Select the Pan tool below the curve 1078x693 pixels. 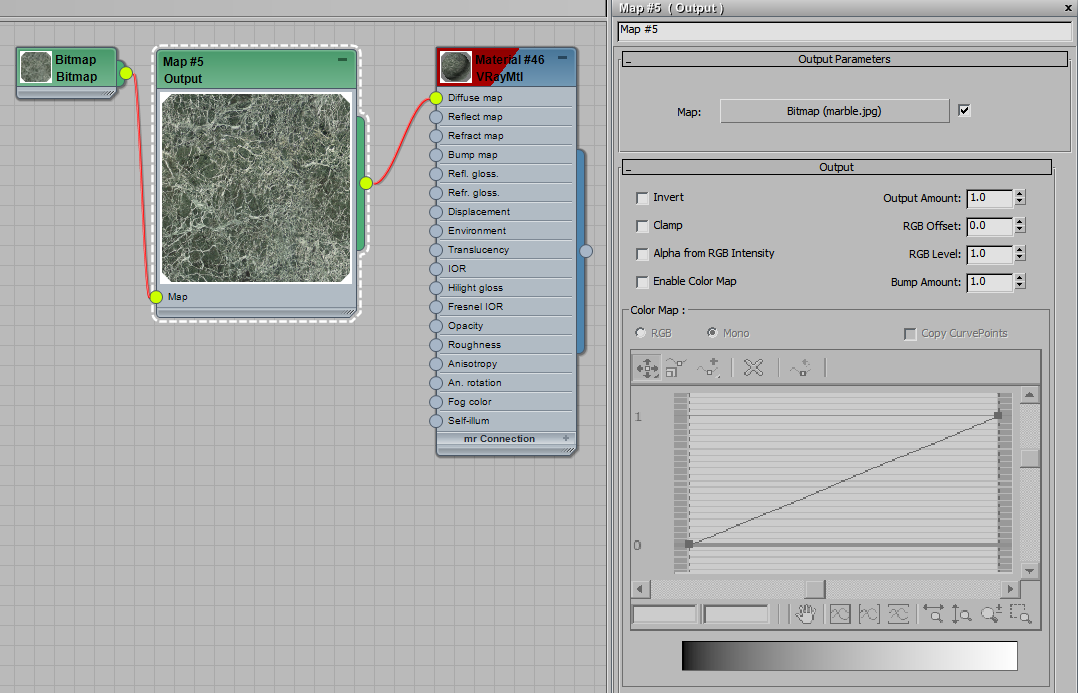tap(806, 614)
